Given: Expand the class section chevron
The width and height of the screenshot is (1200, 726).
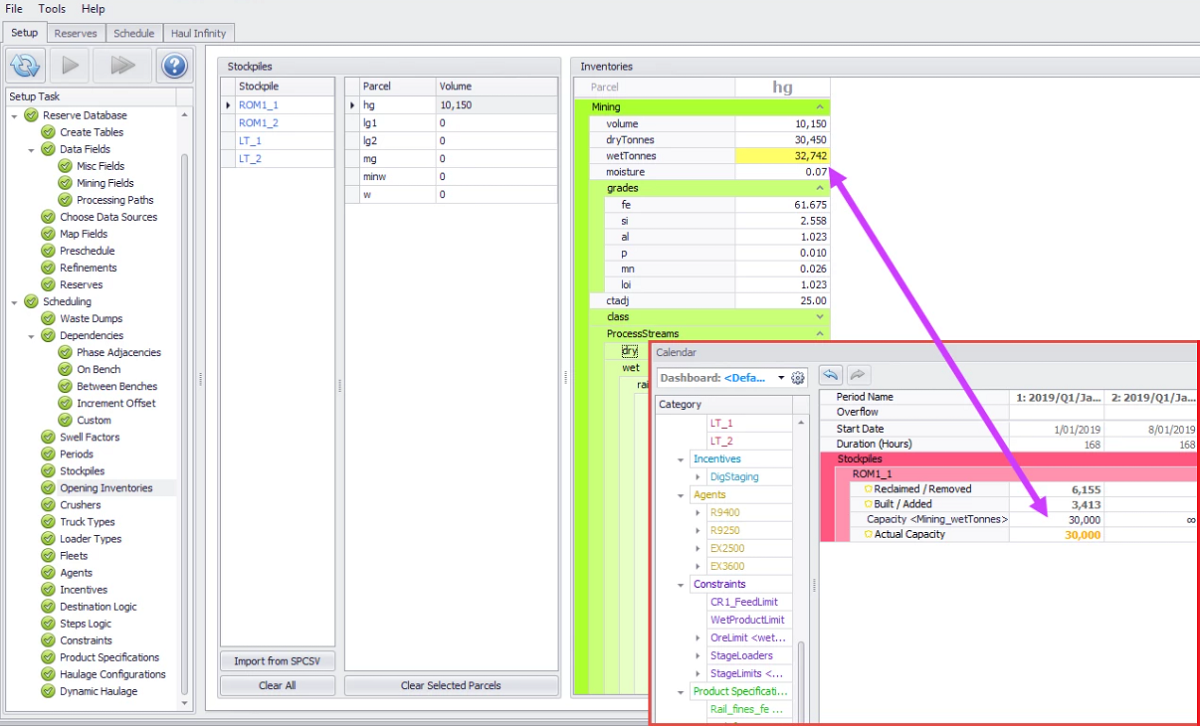Looking at the screenshot, I should pyautogui.click(x=820, y=317).
